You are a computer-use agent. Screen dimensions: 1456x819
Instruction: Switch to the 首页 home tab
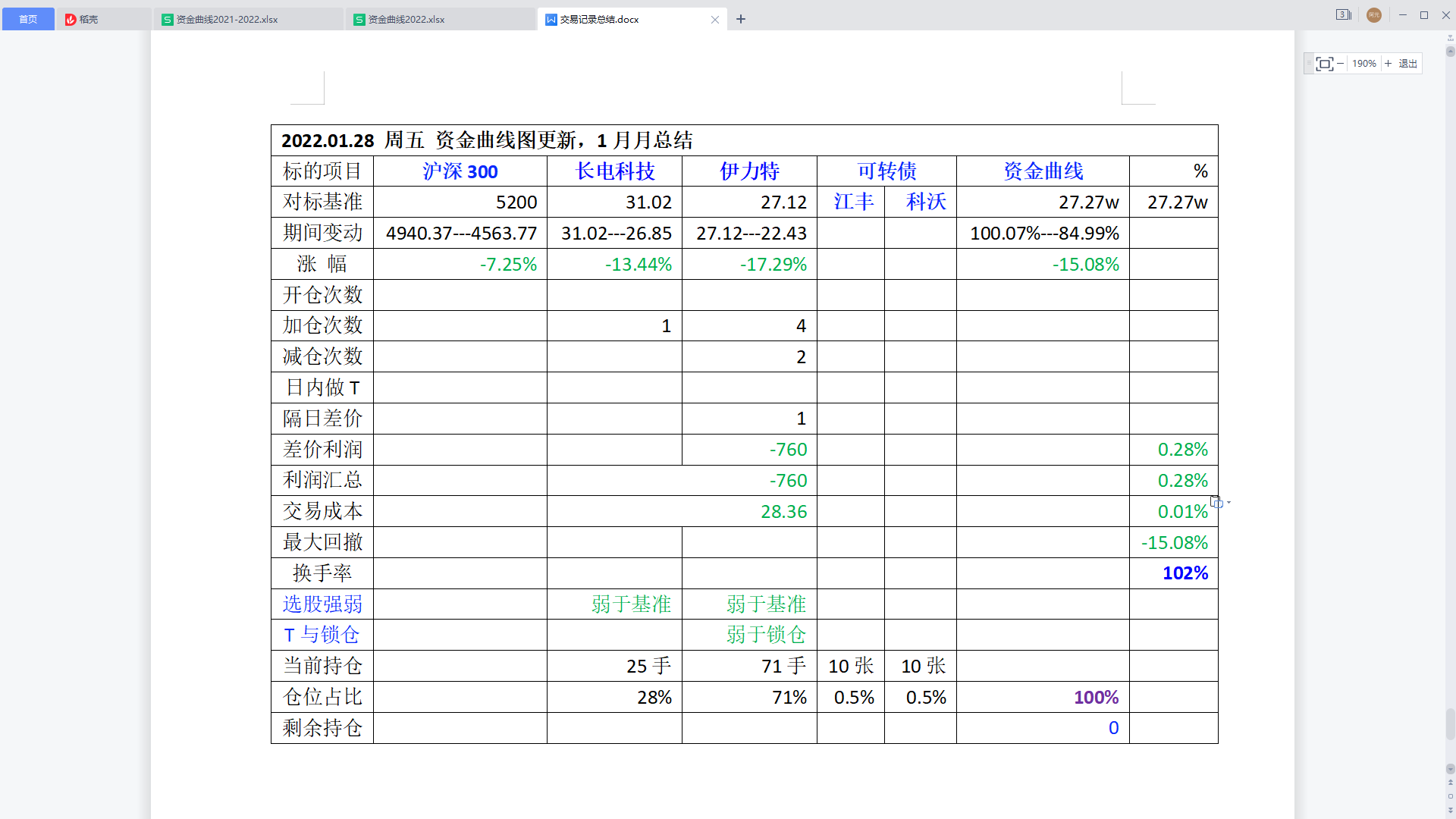coord(28,19)
